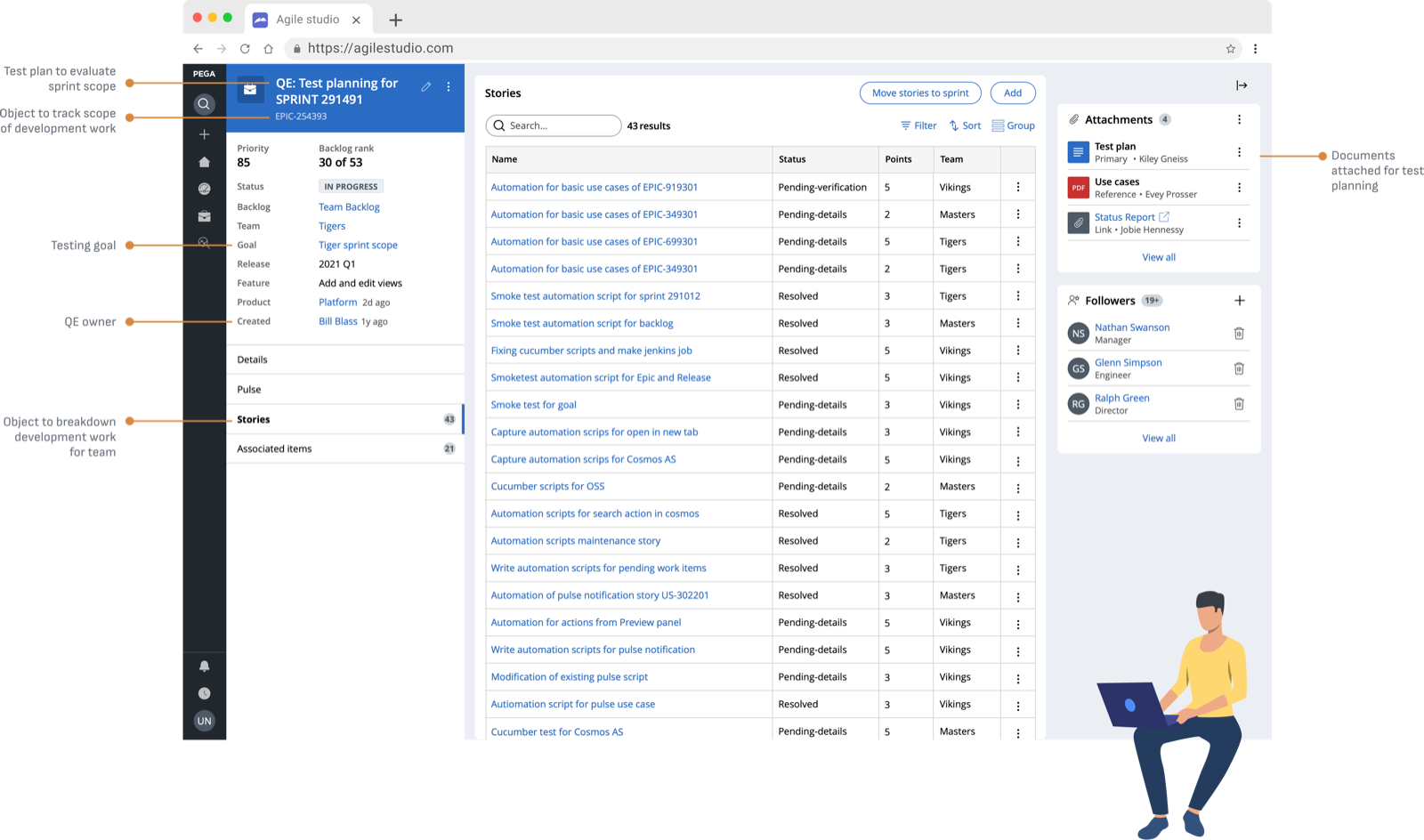Bookmark this page with the star icon
The width and height of the screenshot is (1424, 840).
pyautogui.click(x=1231, y=49)
